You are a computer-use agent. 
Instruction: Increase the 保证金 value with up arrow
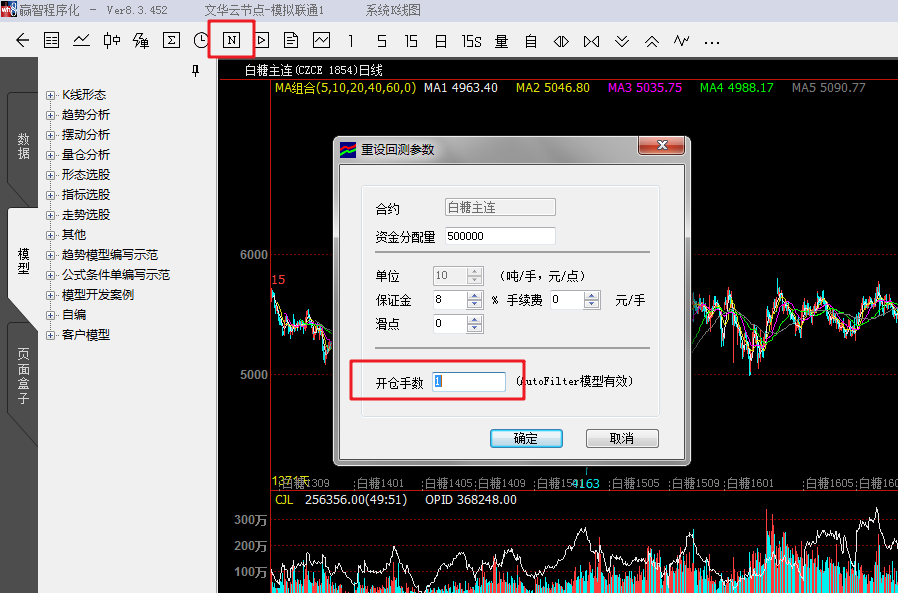475,295
